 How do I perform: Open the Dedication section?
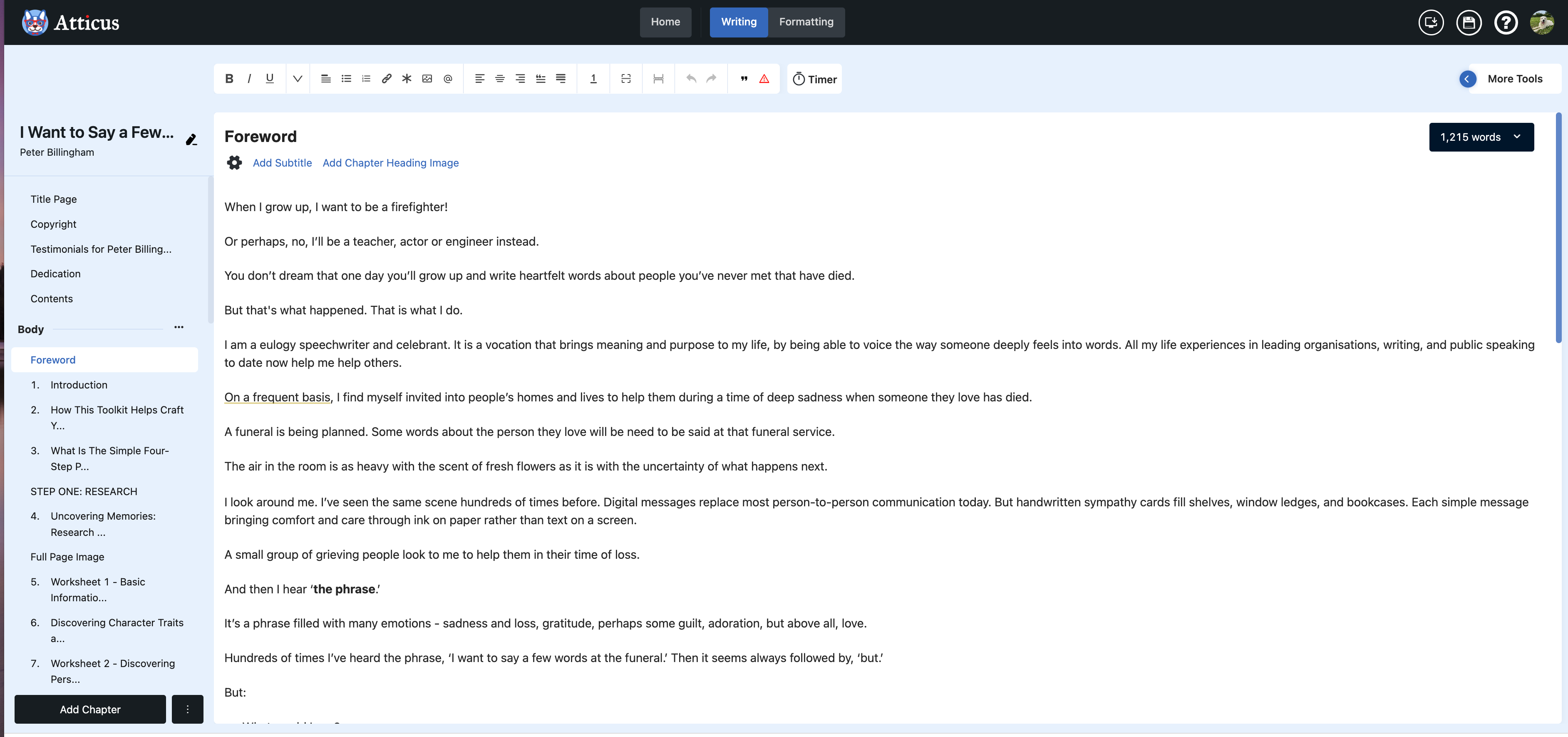coord(55,274)
